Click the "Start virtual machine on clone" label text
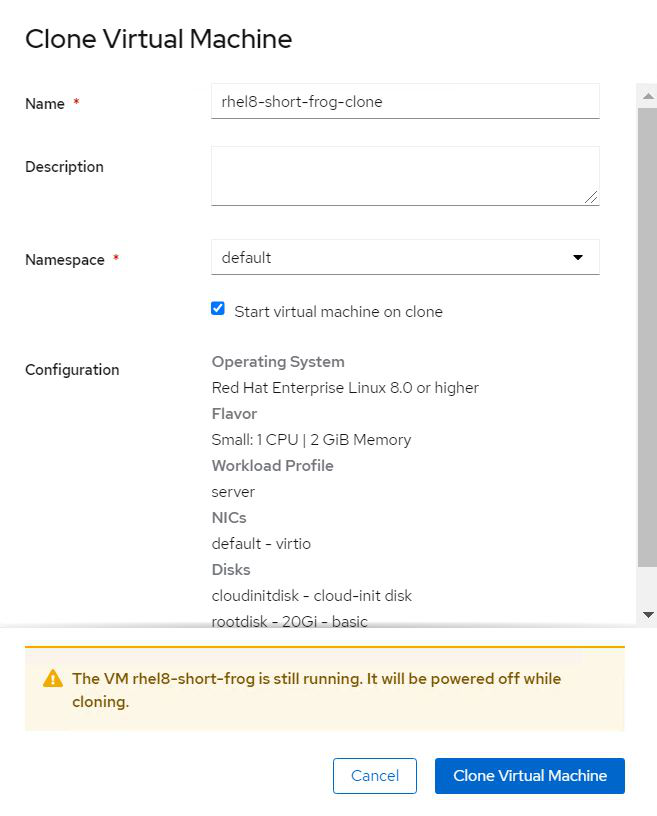Image resolution: width=657 pixels, height=816 pixels. (x=338, y=311)
